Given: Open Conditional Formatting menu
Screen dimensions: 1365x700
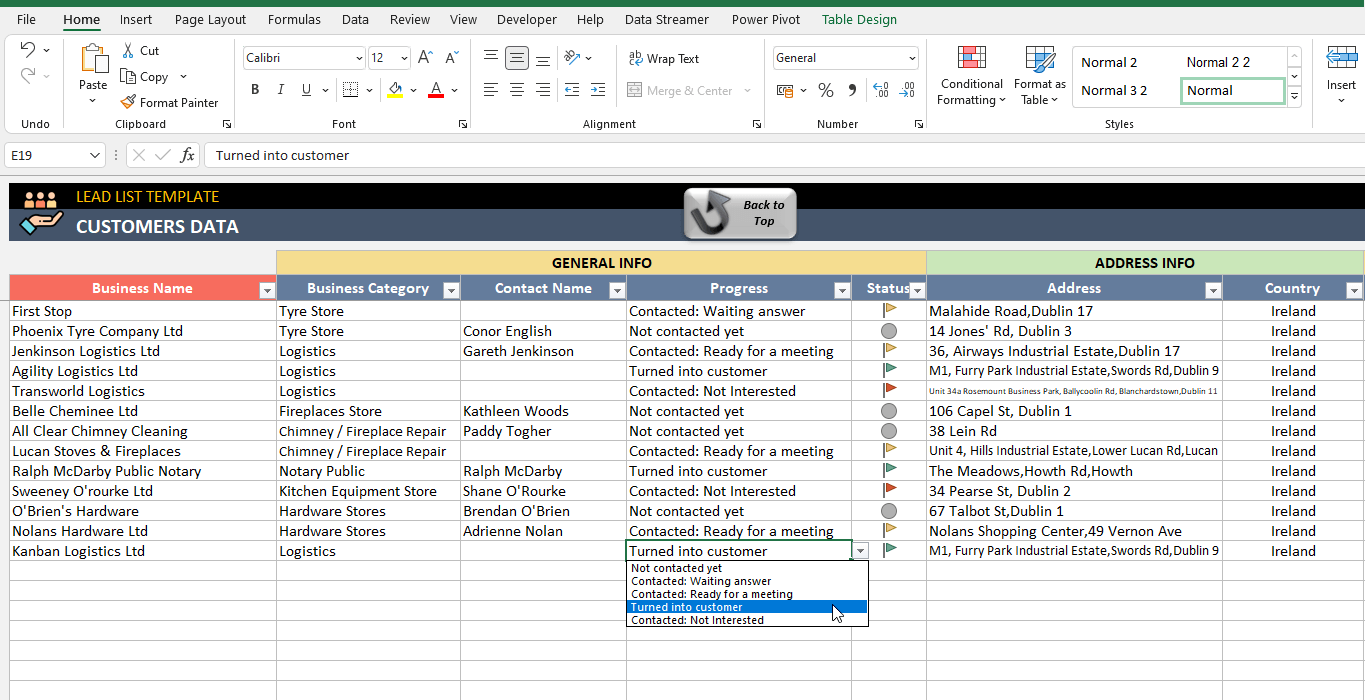Looking at the screenshot, I should pyautogui.click(x=971, y=76).
